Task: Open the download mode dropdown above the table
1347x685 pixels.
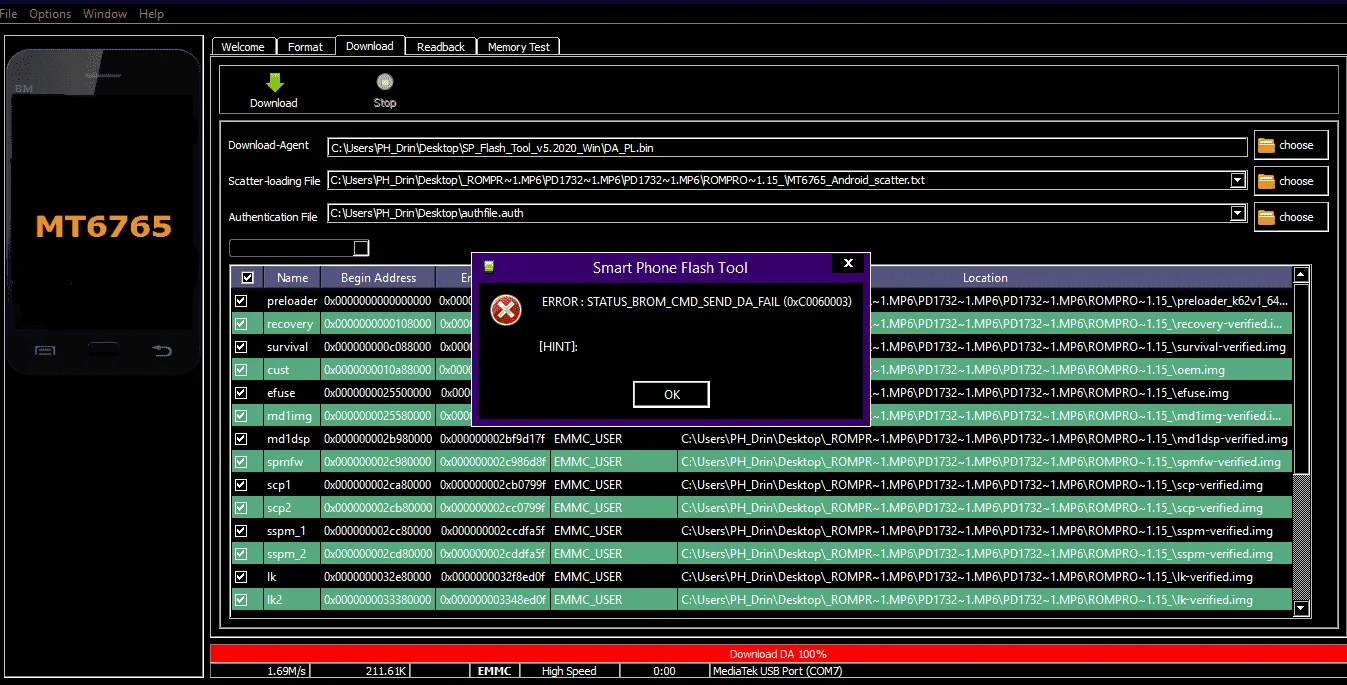Action: coord(361,248)
